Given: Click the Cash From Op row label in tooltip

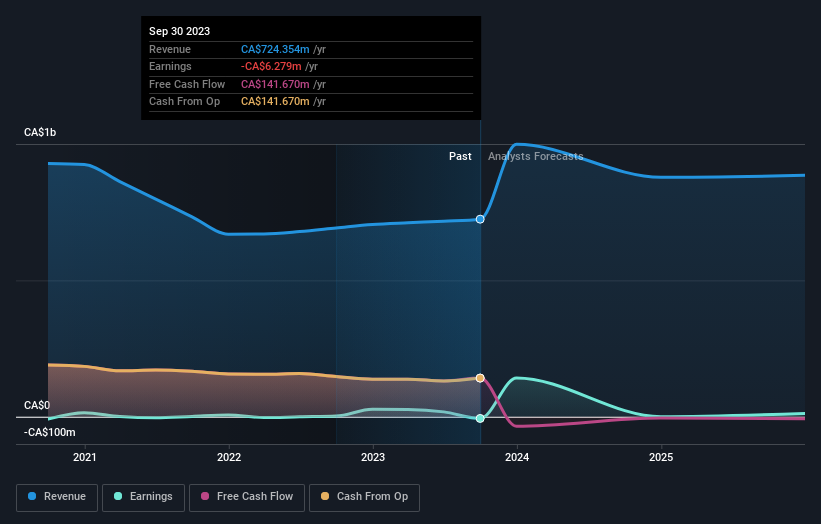Looking at the screenshot, I should coord(184,102).
